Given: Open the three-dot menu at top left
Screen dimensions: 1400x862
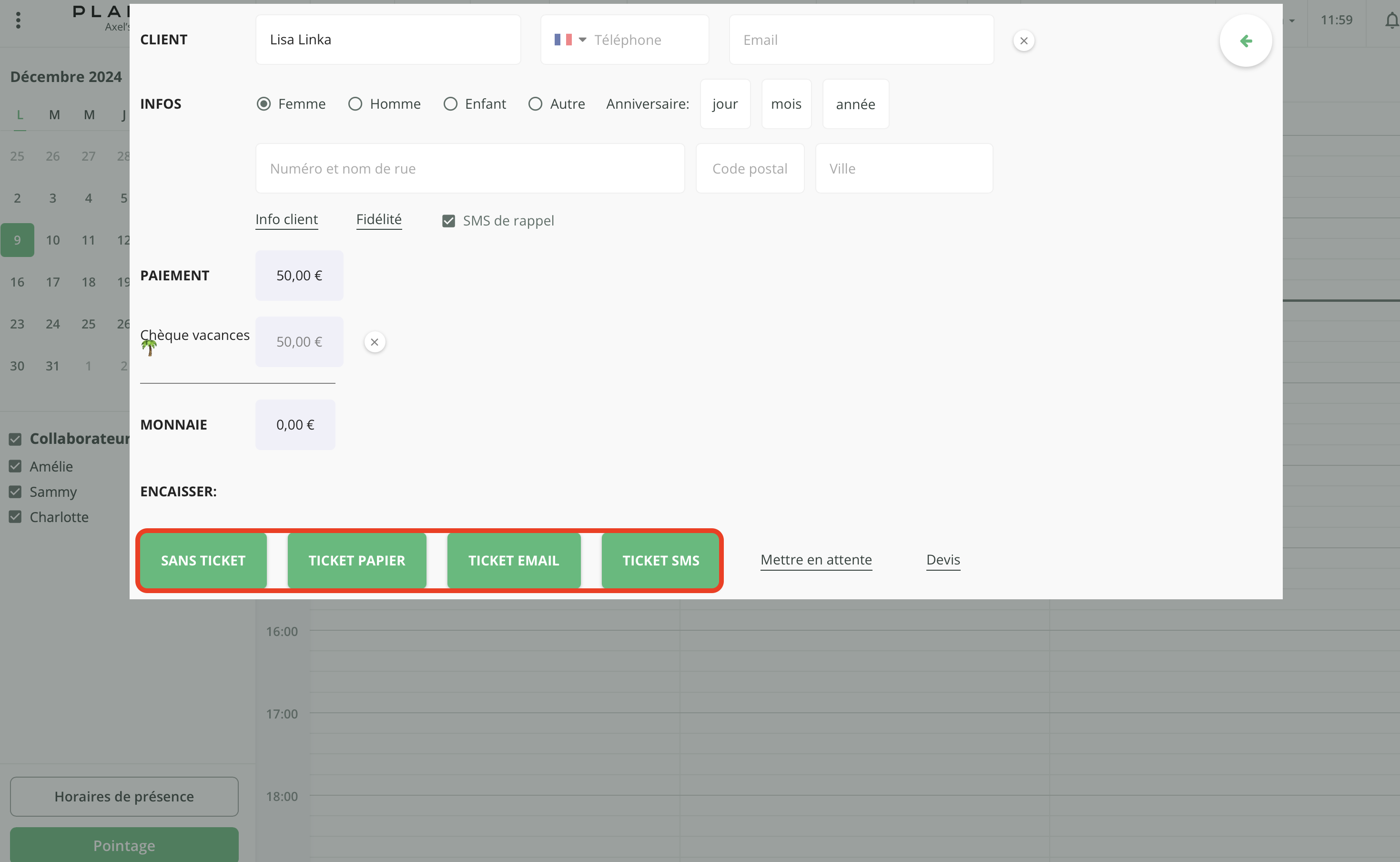Looking at the screenshot, I should point(18,21).
